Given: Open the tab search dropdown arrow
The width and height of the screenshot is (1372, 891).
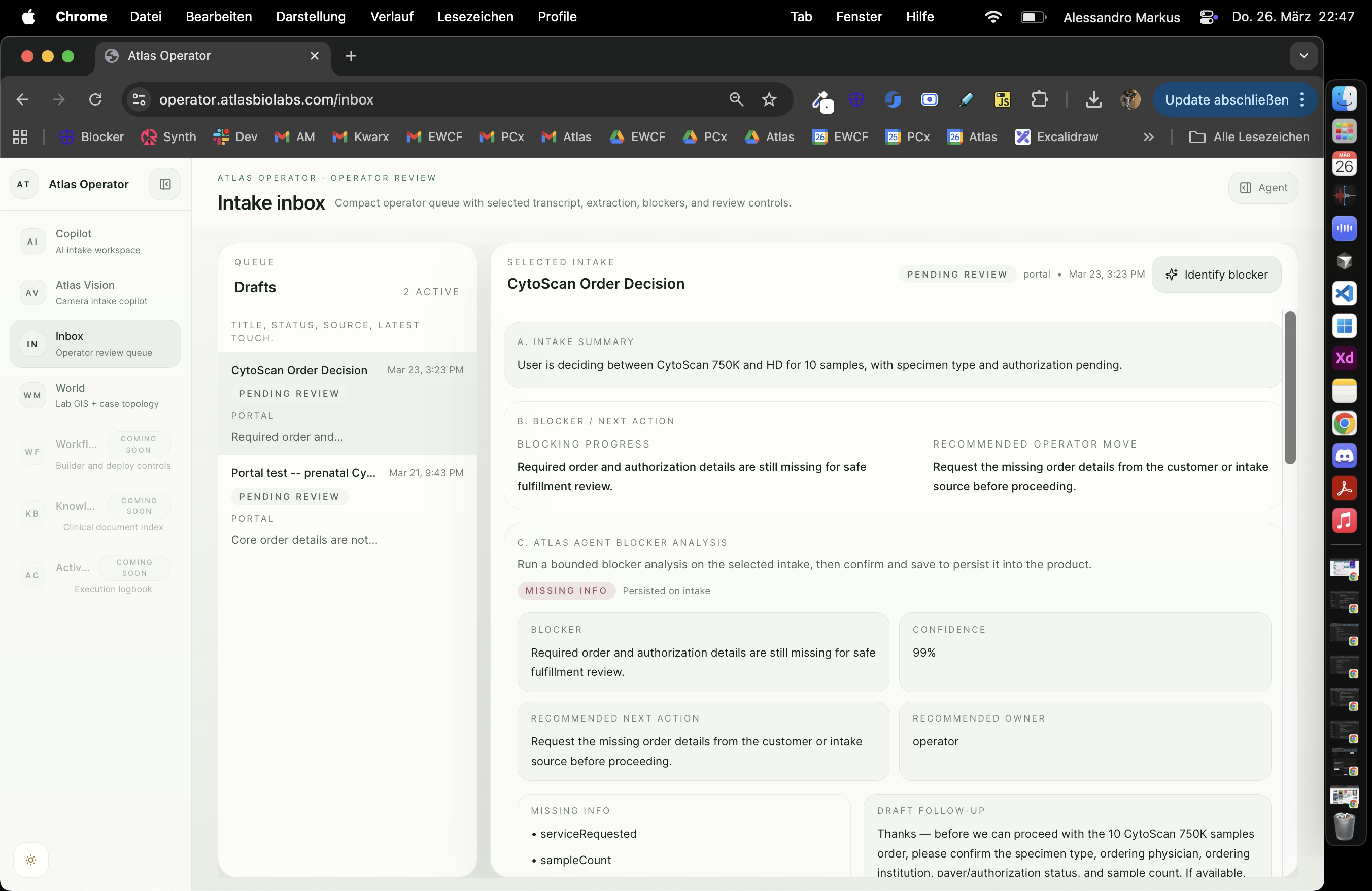Looking at the screenshot, I should point(1304,56).
